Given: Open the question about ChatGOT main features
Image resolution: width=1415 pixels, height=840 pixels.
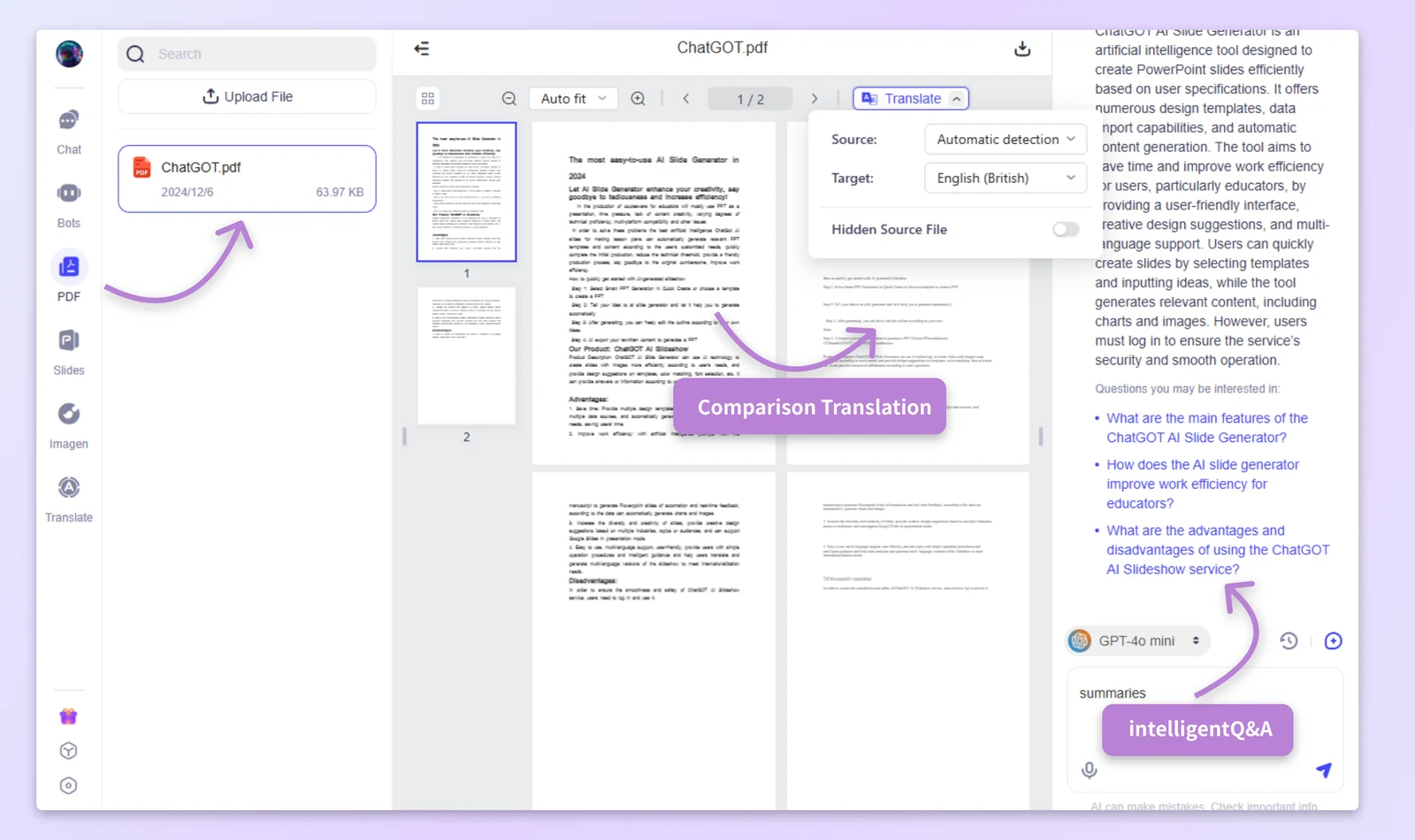Looking at the screenshot, I should [1207, 427].
